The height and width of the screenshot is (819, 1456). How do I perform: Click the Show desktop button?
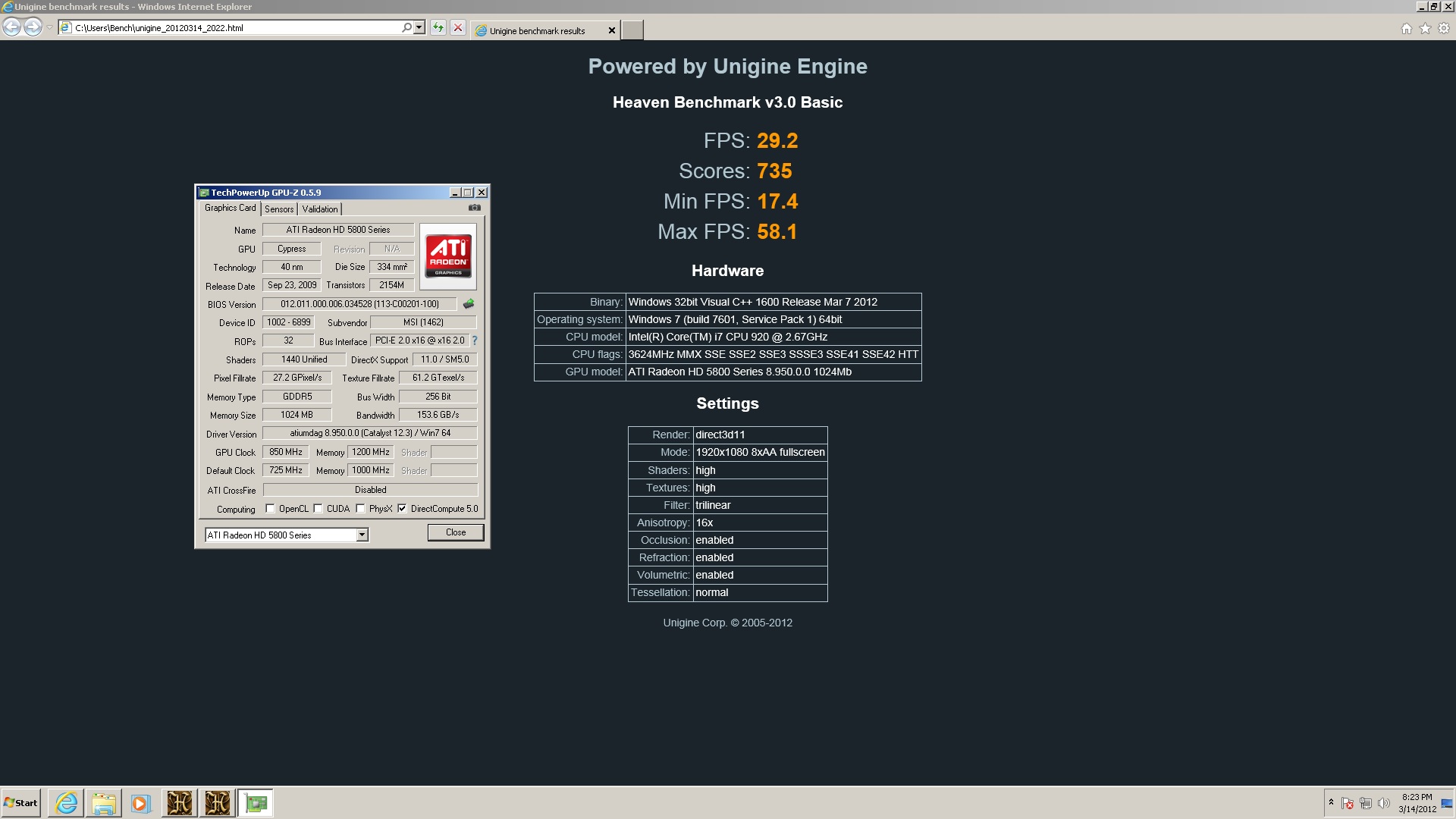[1447, 803]
